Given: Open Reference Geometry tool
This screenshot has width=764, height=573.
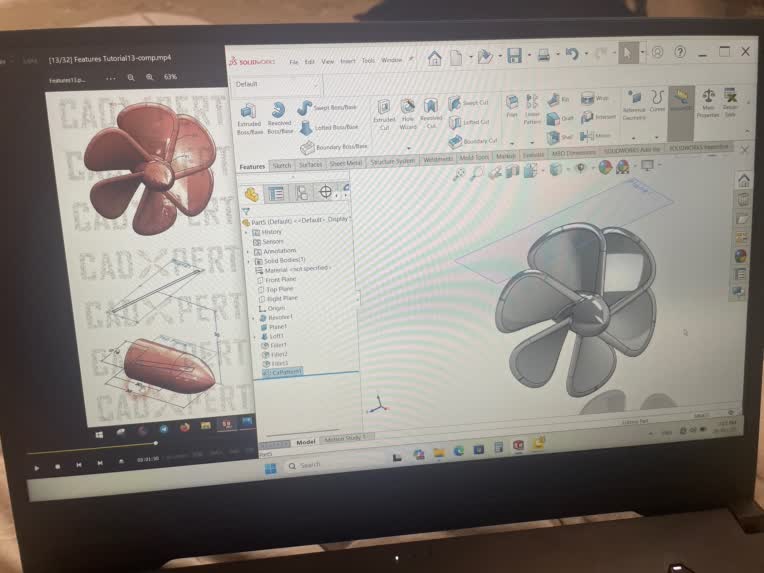Looking at the screenshot, I should 634,104.
